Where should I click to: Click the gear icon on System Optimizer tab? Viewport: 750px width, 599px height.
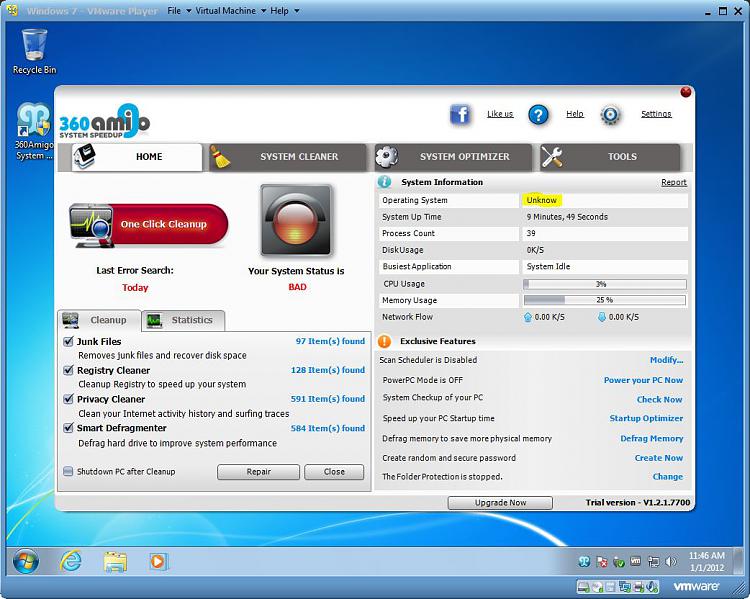pos(386,157)
